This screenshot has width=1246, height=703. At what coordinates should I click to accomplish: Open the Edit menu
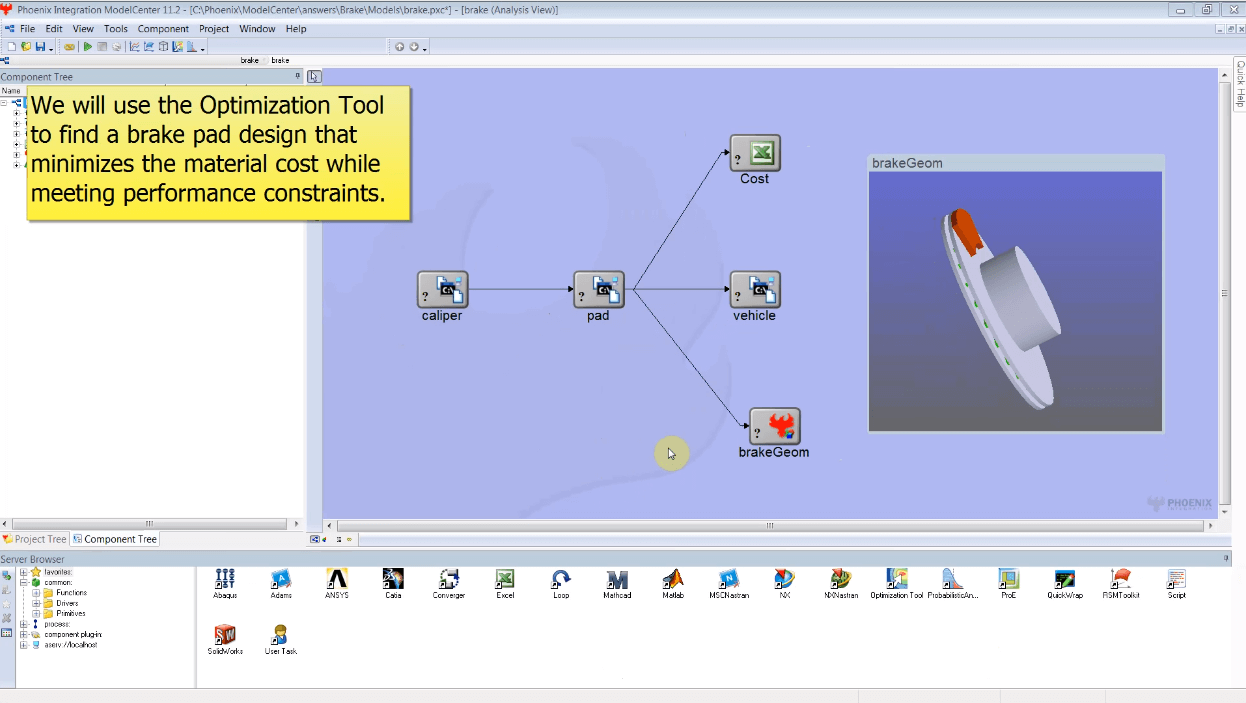(x=54, y=29)
